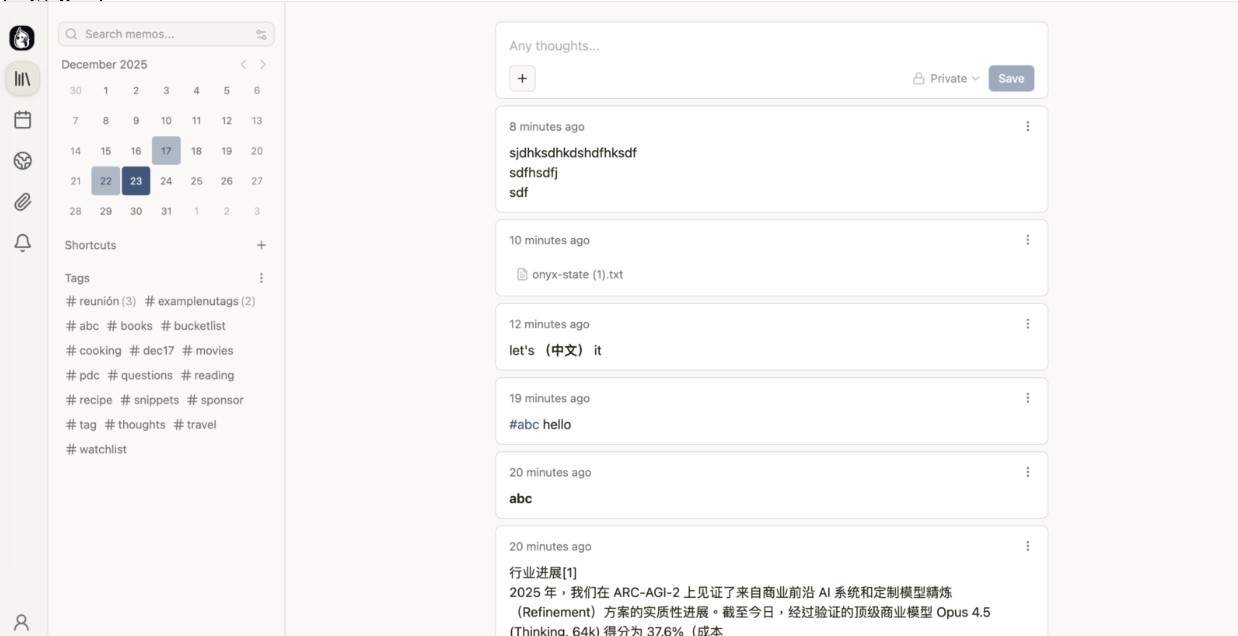Select December 17 in the calendar
Screen dimensions: 1238x636
(166, 151)
